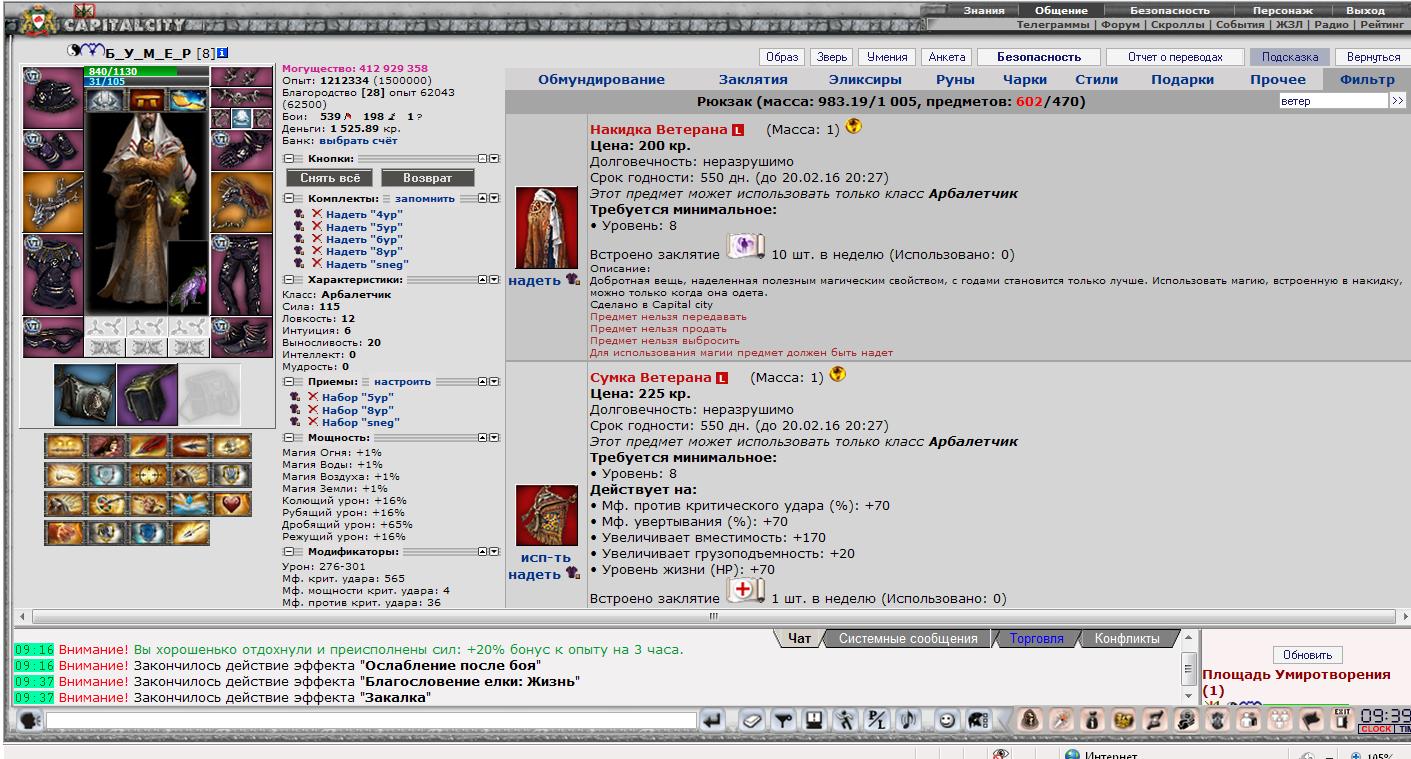
Task: Click the smiley emoticon icon in chat bar
Action: 946,720
